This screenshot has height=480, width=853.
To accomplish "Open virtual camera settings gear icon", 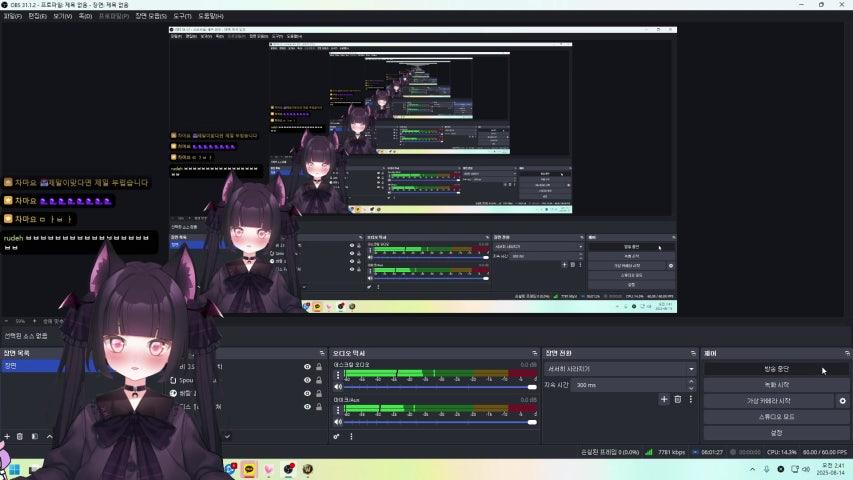I will click(x=843, y=401).
